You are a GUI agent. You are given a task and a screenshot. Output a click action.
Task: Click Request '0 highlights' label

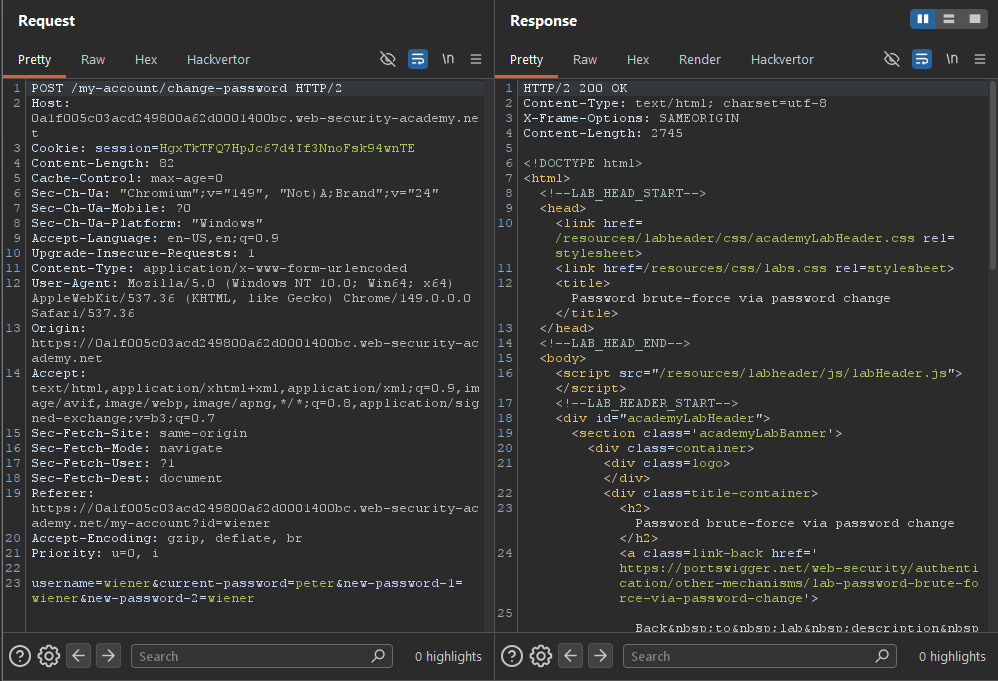coord(448,656)
